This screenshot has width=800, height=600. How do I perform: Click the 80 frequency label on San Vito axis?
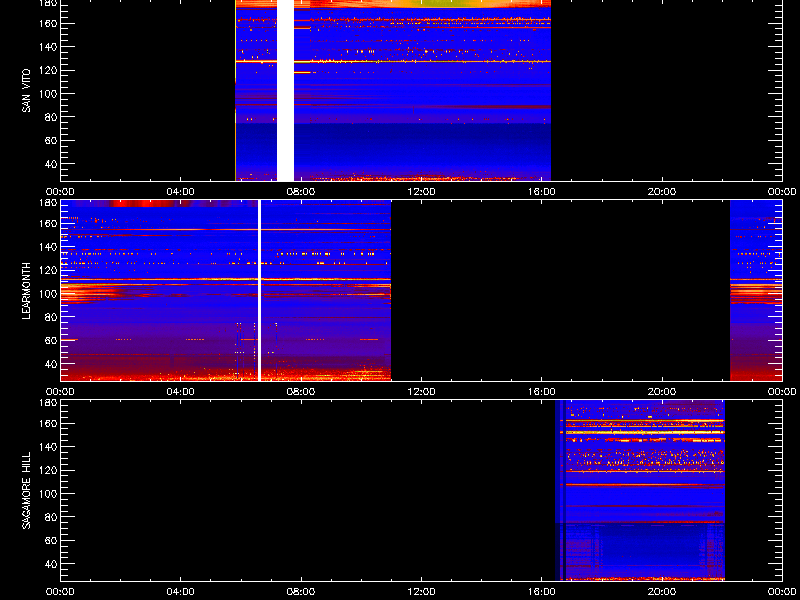(51, 117)
